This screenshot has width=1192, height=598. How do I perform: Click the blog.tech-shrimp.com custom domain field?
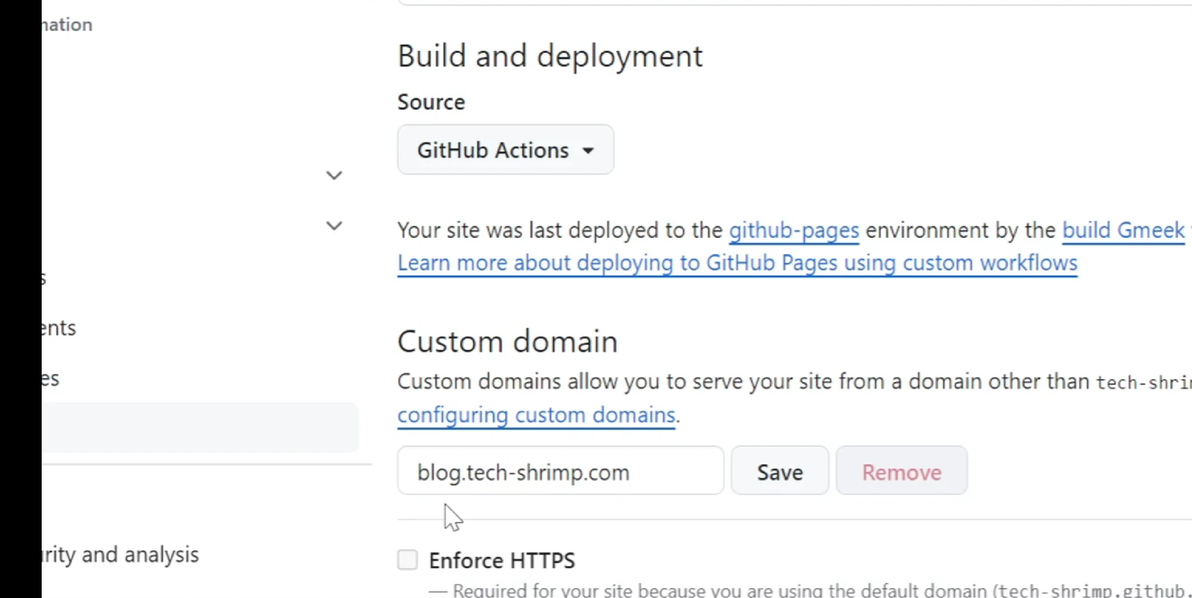tap(560, 471)
